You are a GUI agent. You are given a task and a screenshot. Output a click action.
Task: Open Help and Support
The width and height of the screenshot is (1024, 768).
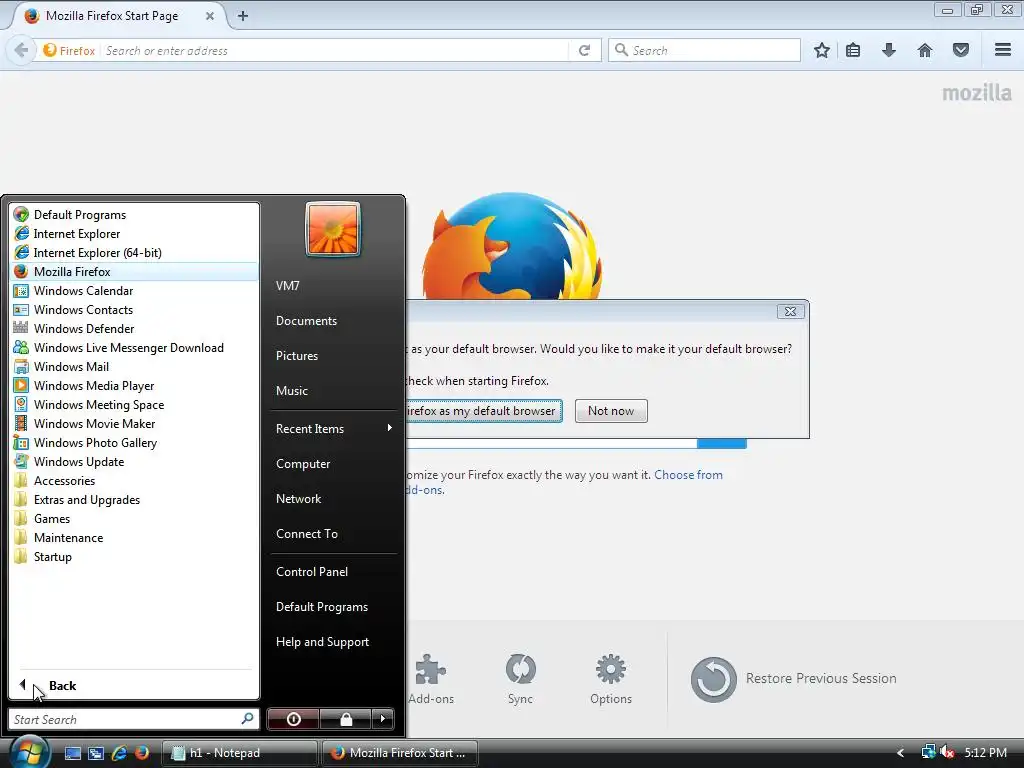pos(334,642)
